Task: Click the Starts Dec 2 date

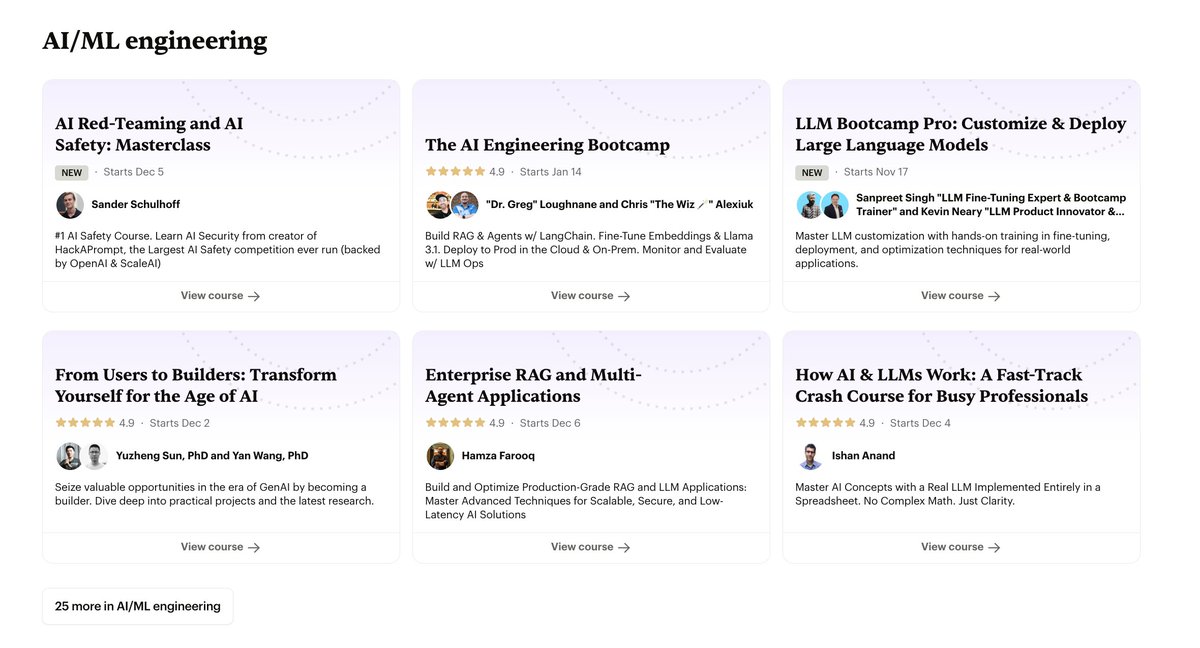Action: 180,423
